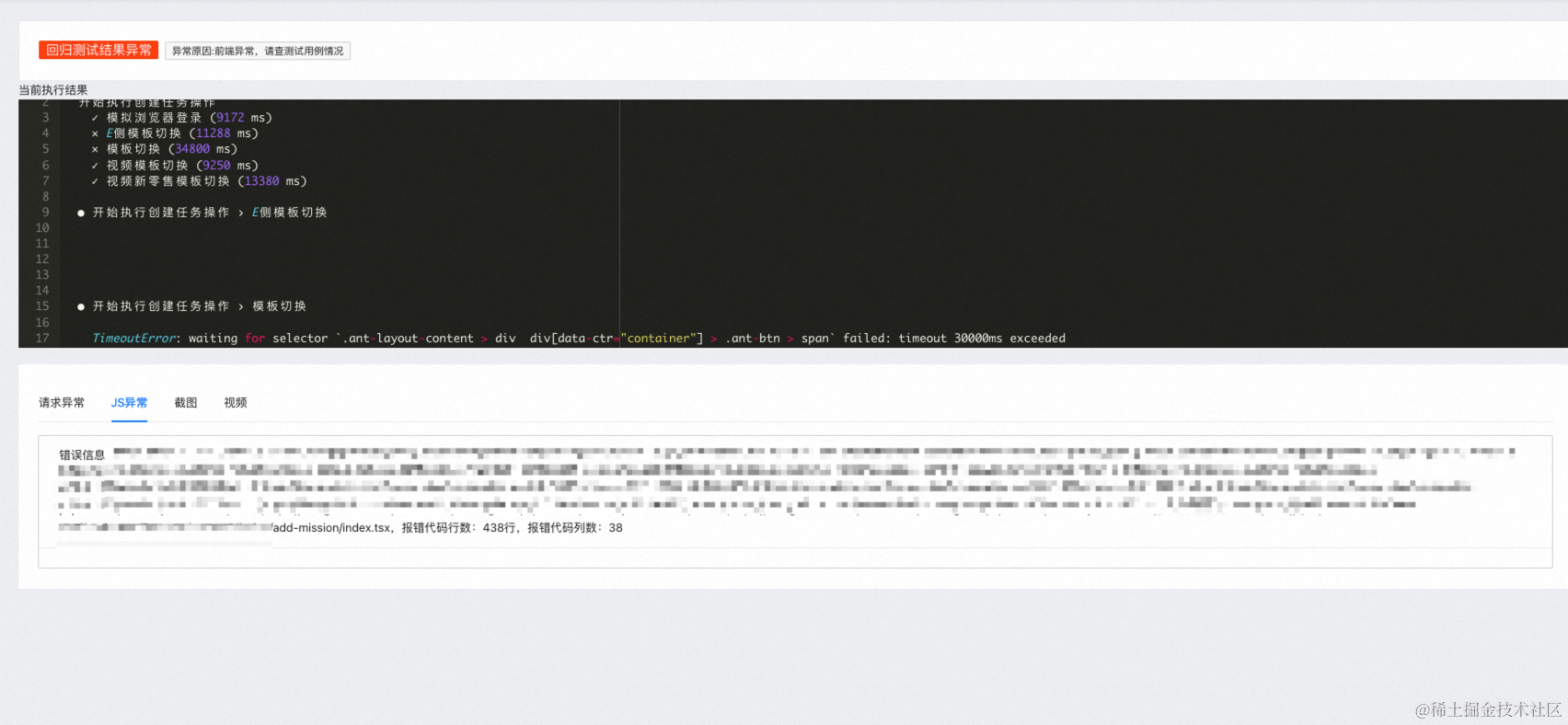The height and width of the screenshot is (725, 1568).
Task: Click log line 模拟浏览器登录 (9172 ms)
Action: point(181,118)
